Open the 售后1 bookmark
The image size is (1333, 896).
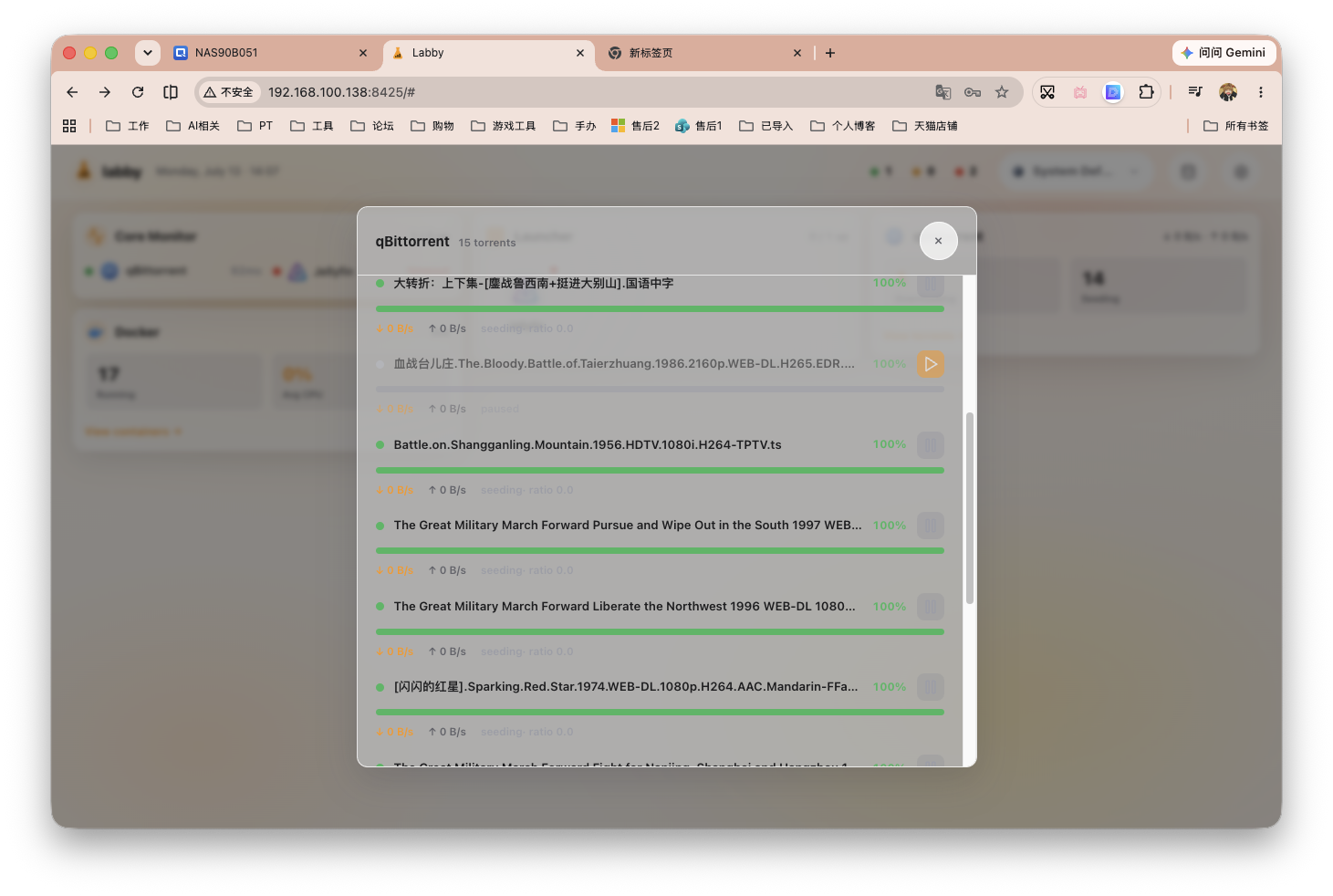coord(699,126)
